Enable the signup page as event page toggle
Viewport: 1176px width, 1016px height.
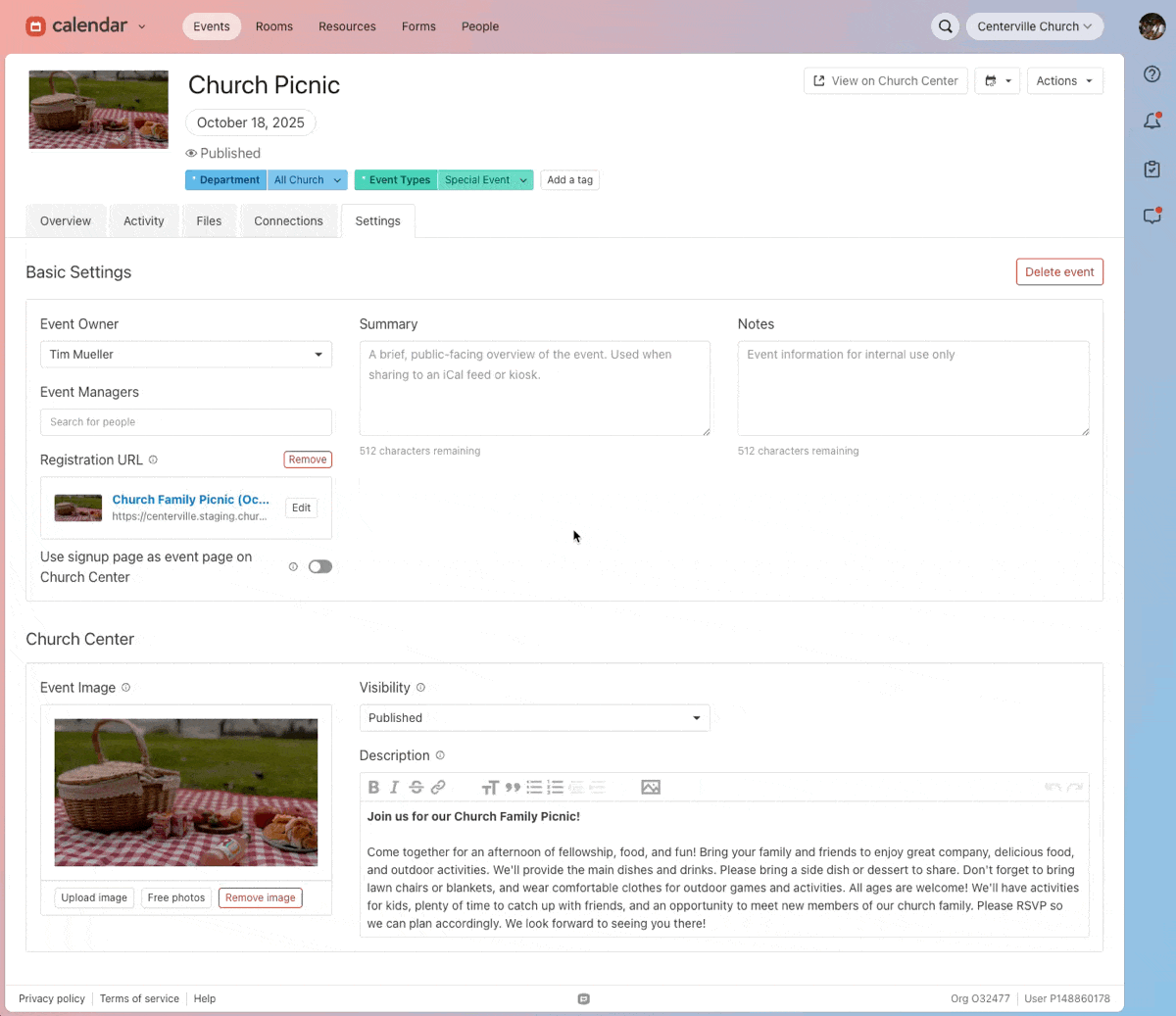[319, 566]
